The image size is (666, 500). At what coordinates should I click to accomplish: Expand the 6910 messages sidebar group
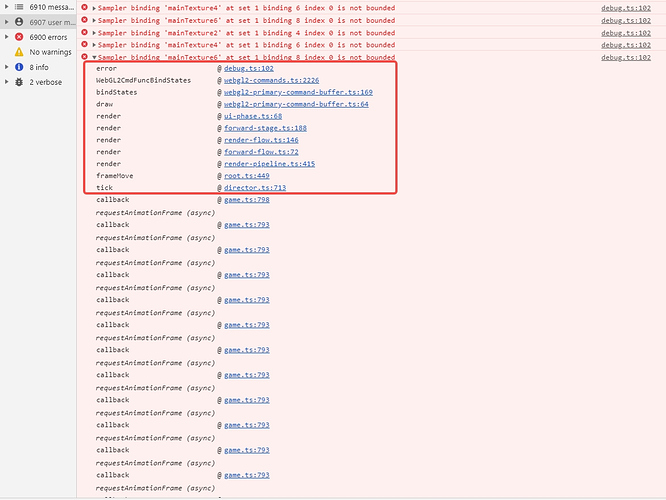(x=6, y=7)
